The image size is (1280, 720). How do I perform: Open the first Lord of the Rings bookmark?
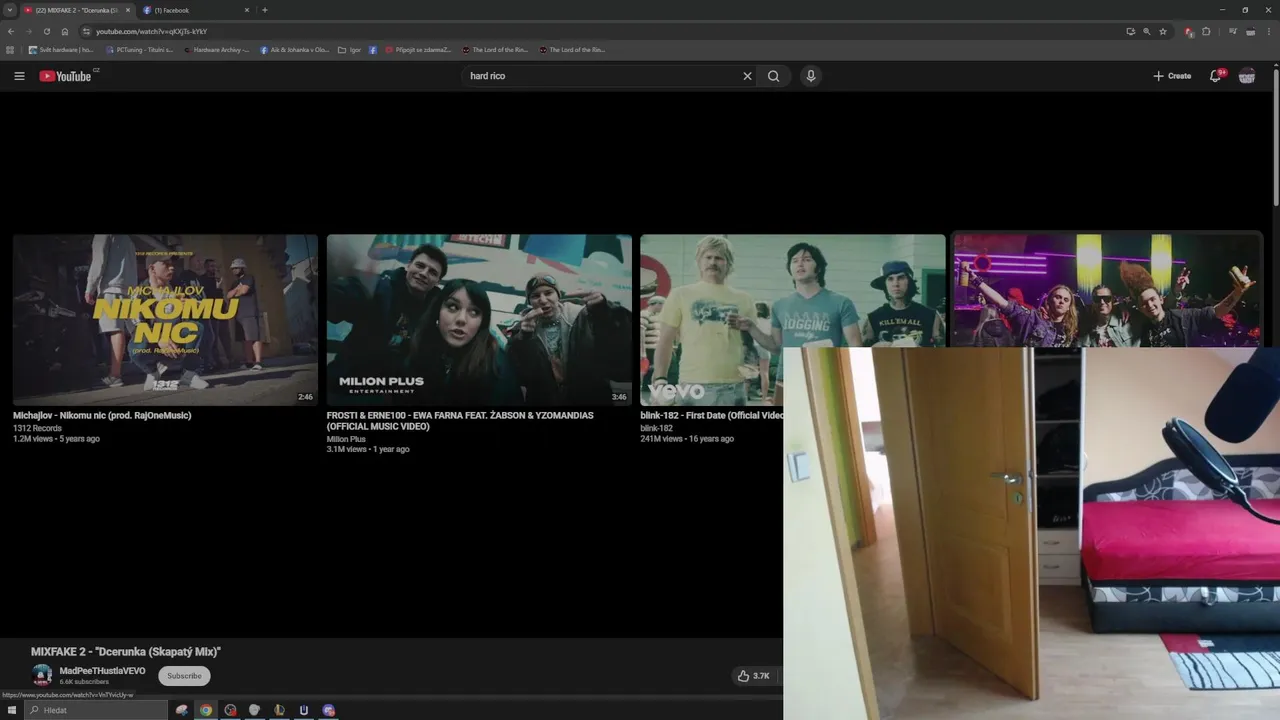494,50
